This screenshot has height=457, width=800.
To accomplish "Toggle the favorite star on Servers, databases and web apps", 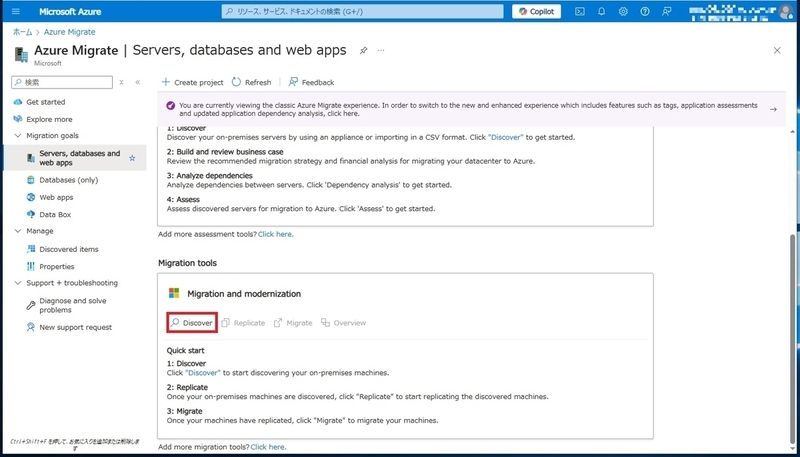I will 132,158.
